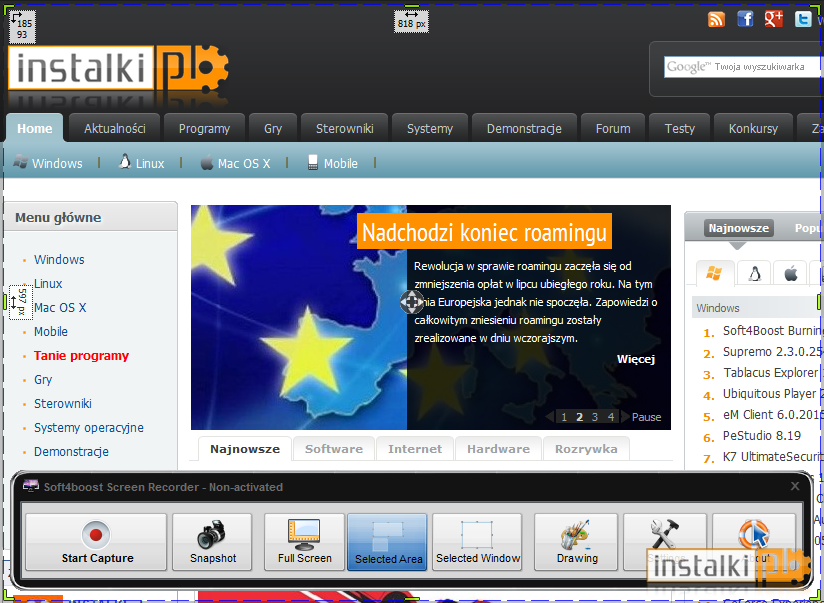Open the Forum tab
824x603 pixels.
pyautogui.click(x=613, y=128)
